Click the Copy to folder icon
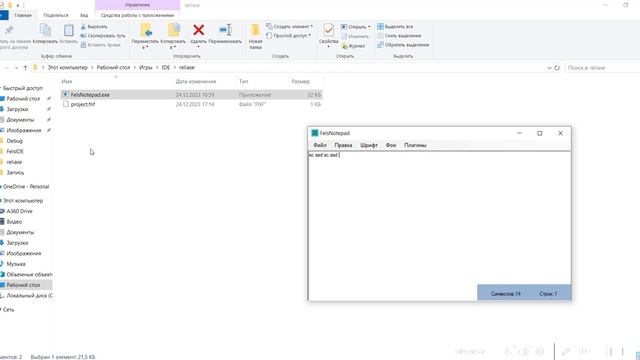640x360 pixels. pyautogui.click(x=174, y=30)
